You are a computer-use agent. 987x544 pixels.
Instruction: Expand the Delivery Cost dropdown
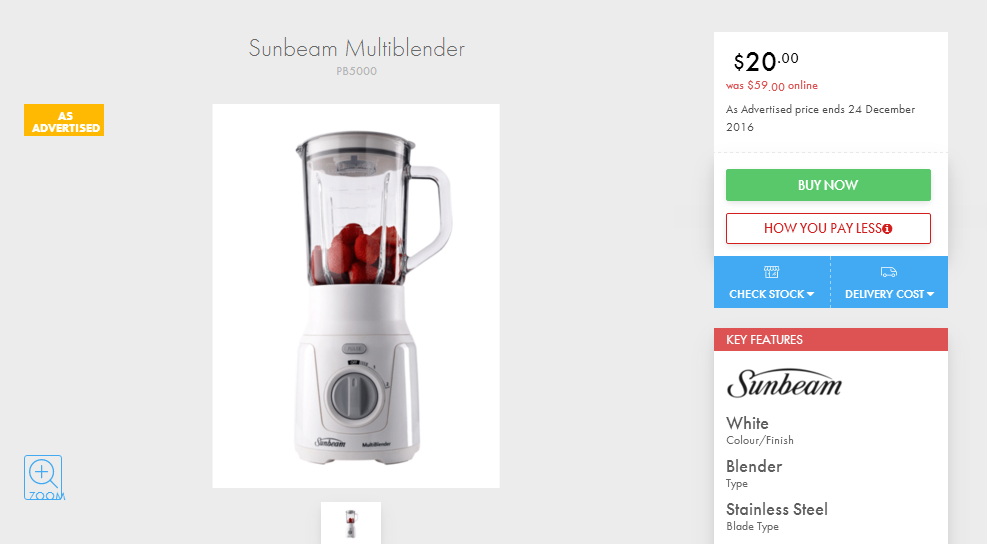pyautogui.click(x=889, y=282)
